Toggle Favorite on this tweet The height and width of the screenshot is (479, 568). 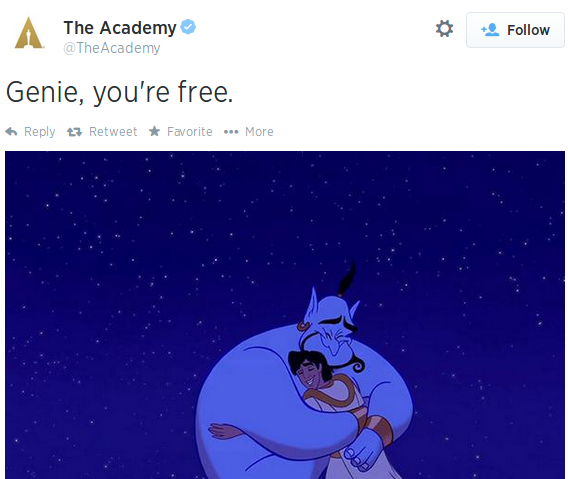pos(181,132)
